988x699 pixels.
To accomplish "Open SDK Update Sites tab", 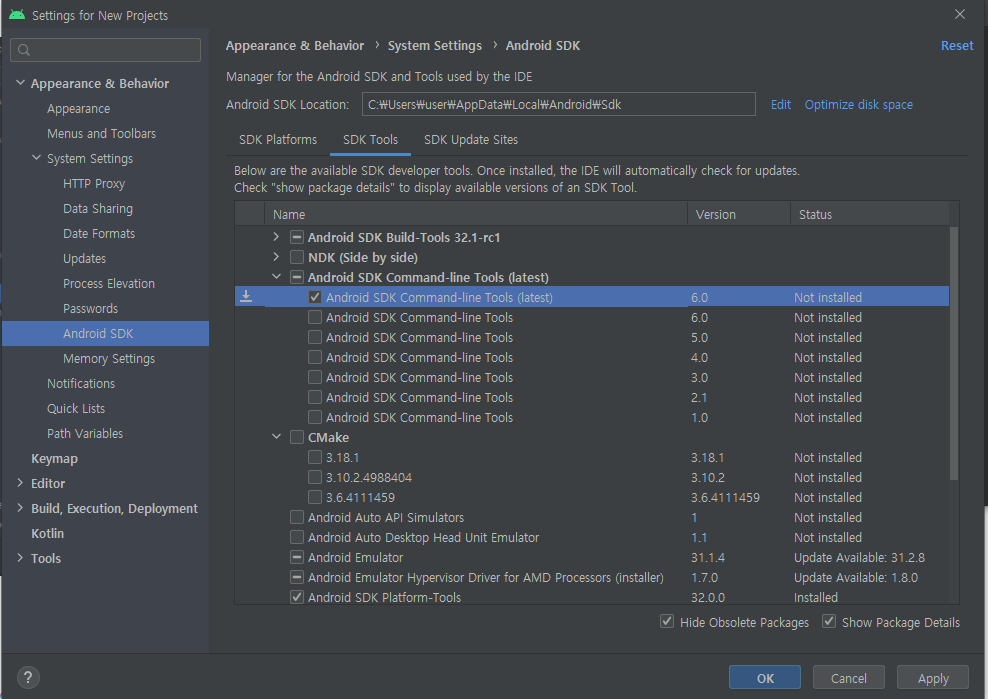I will [x=471, y=139].
